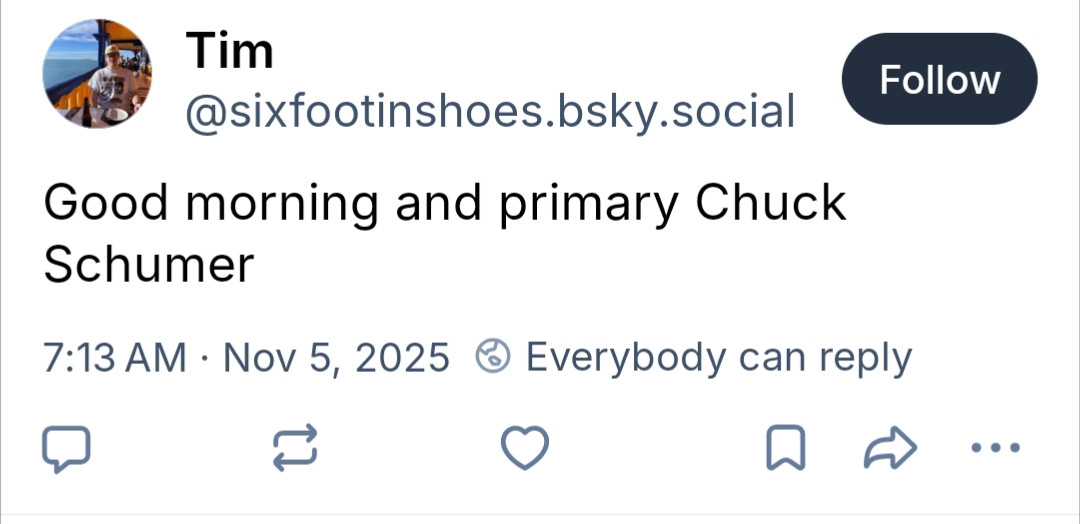Open Tim's profile picture
The image size is (1080, 524).
coord(97,73)
